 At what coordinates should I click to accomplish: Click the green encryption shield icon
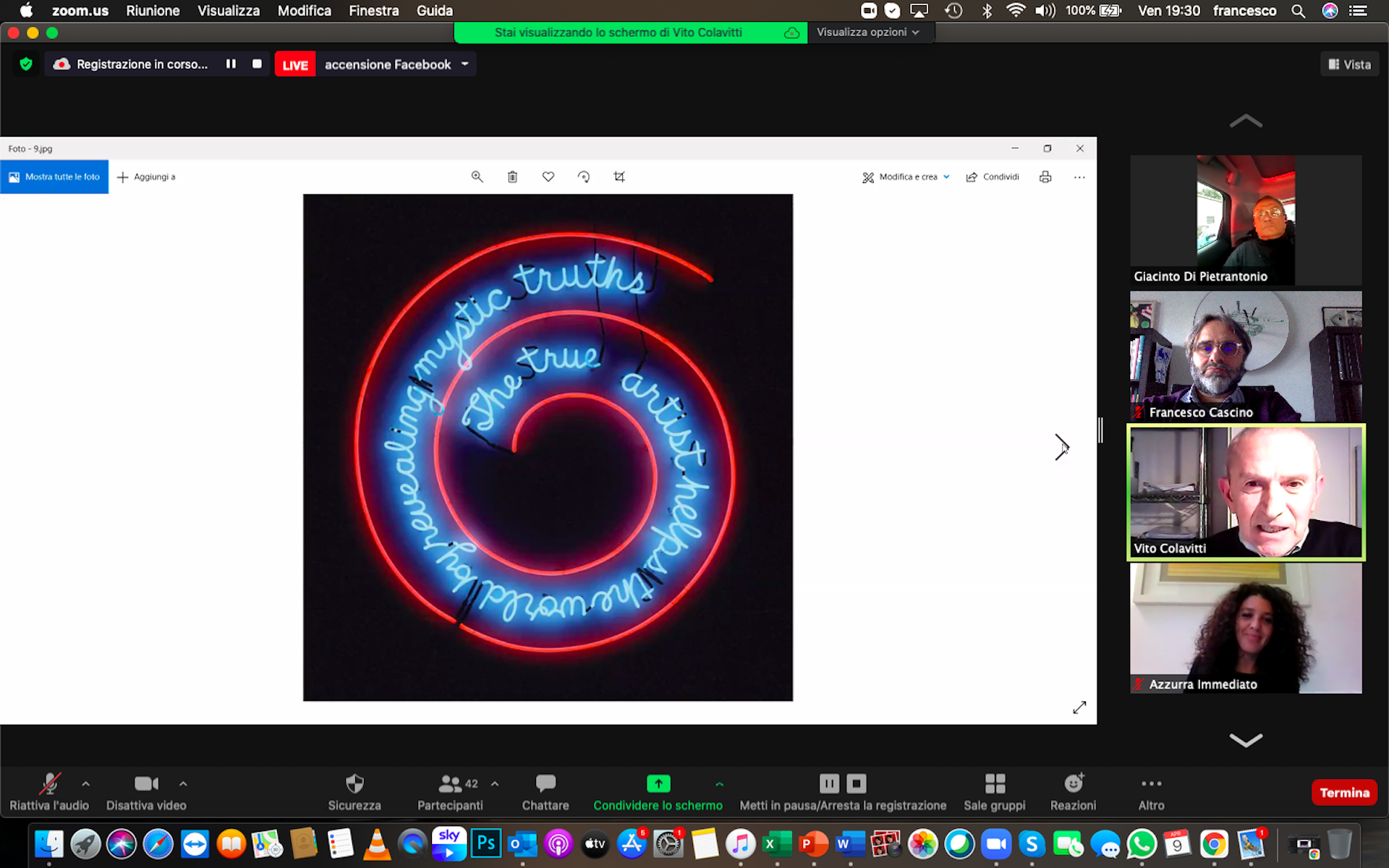[26, 64]
